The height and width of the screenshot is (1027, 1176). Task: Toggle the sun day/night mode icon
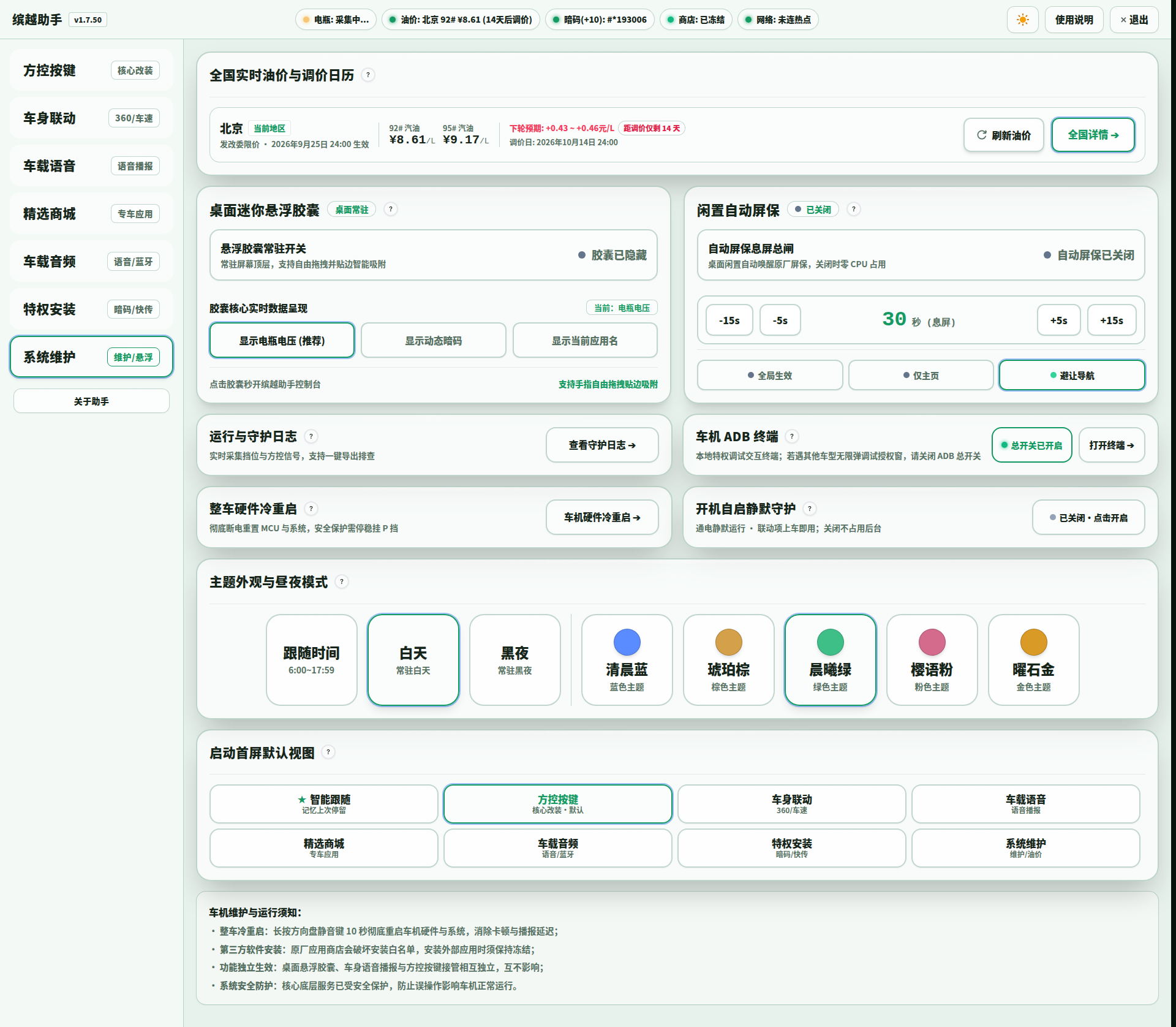pos(1022,20)
